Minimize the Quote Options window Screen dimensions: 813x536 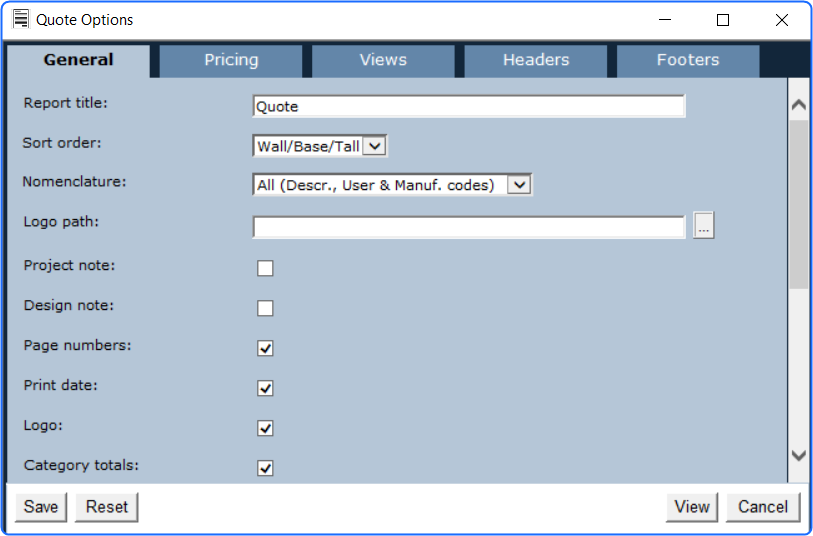pyautogui.click(x=664, y=20)
